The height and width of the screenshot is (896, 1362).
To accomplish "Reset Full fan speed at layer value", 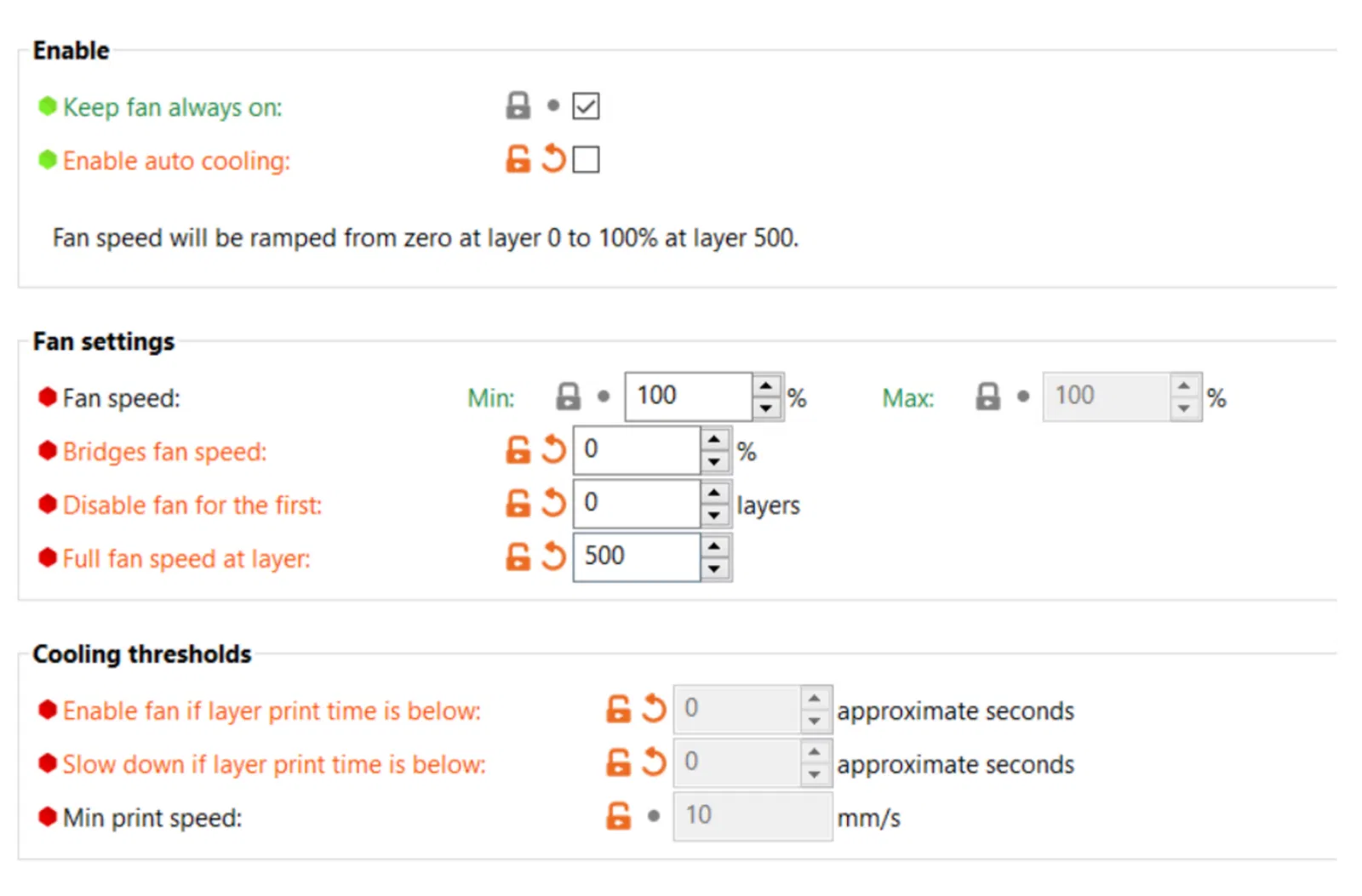I will (553, 557).
